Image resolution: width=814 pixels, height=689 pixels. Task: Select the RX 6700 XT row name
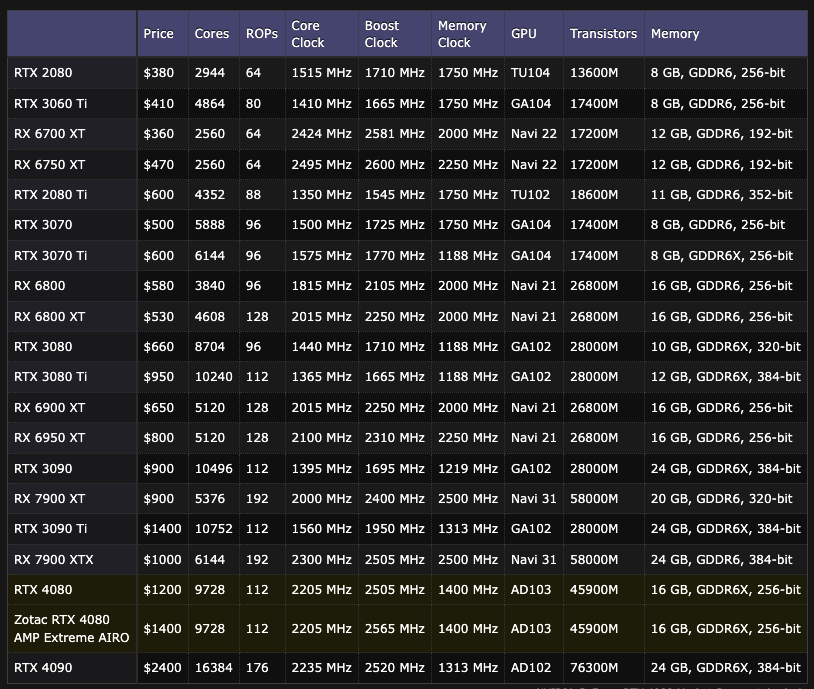pos(49,133)
